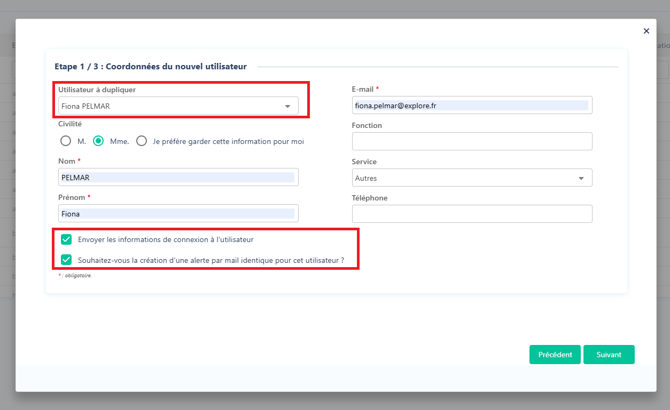Proceed with the Suivant button

(609, 355)
